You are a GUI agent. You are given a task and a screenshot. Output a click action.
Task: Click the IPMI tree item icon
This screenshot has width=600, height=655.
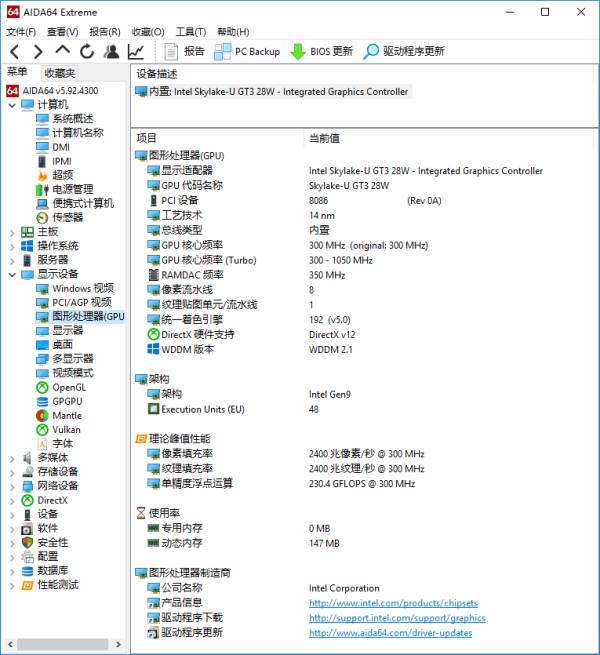(42, 161)
